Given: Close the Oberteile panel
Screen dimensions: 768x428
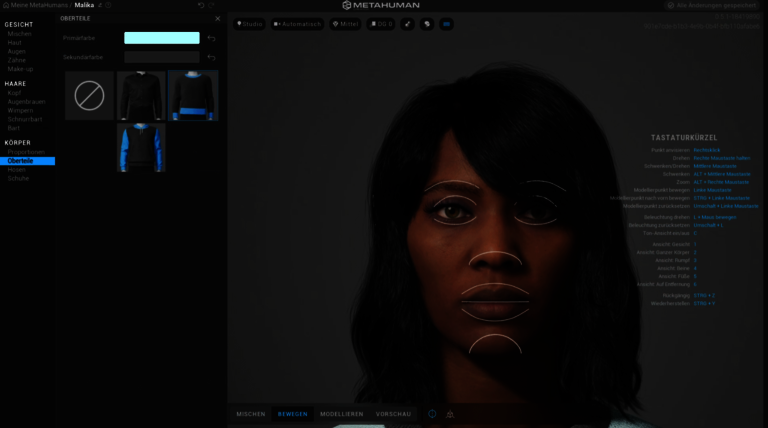Looking at the screenshot, I should [217, 19].
